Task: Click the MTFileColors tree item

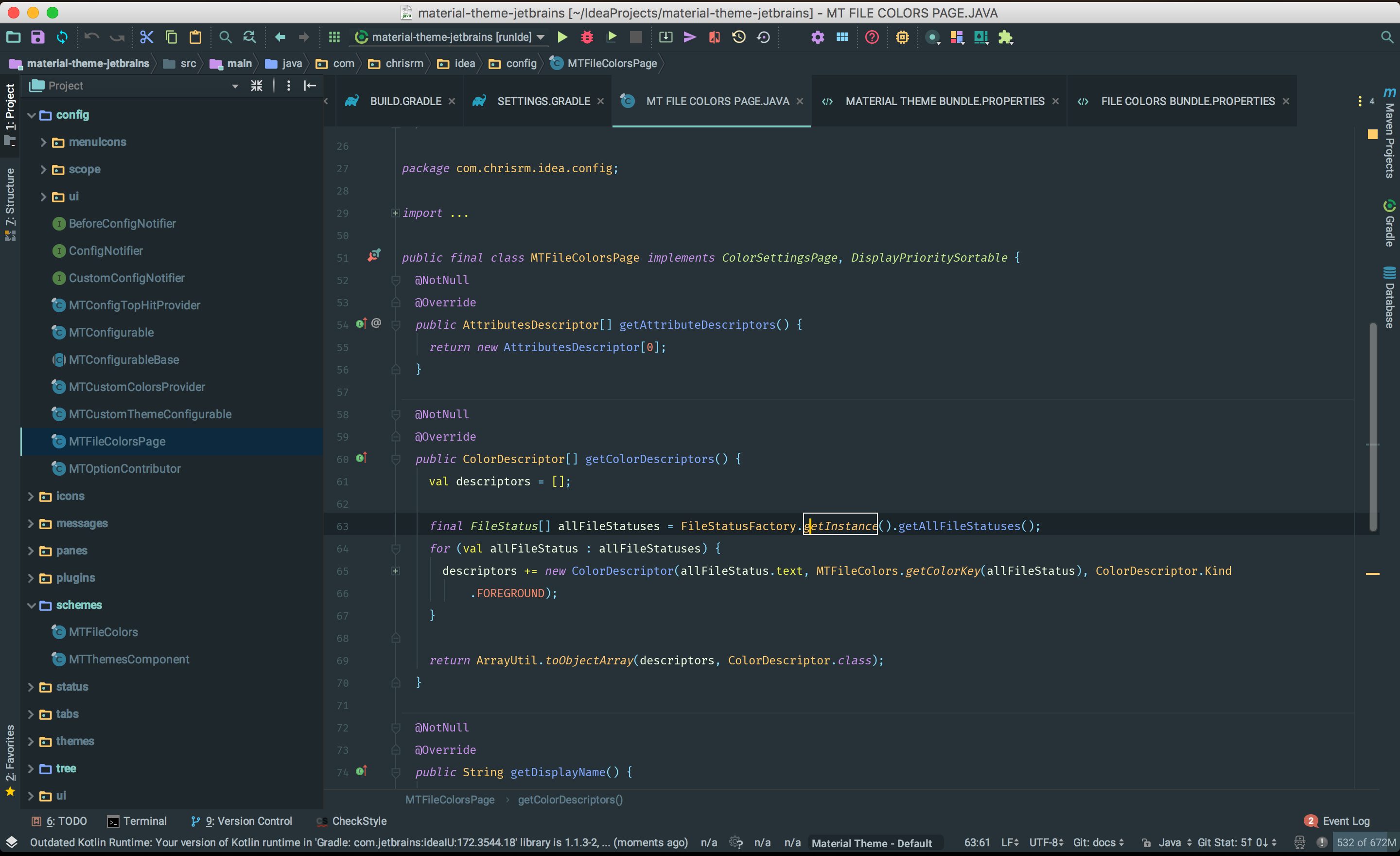Action: click(104, 631)
